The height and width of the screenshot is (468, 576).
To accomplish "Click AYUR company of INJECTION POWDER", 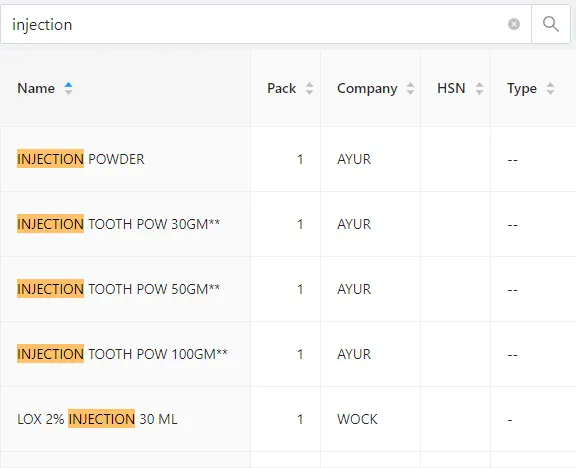I will click(x=354, y=159).
